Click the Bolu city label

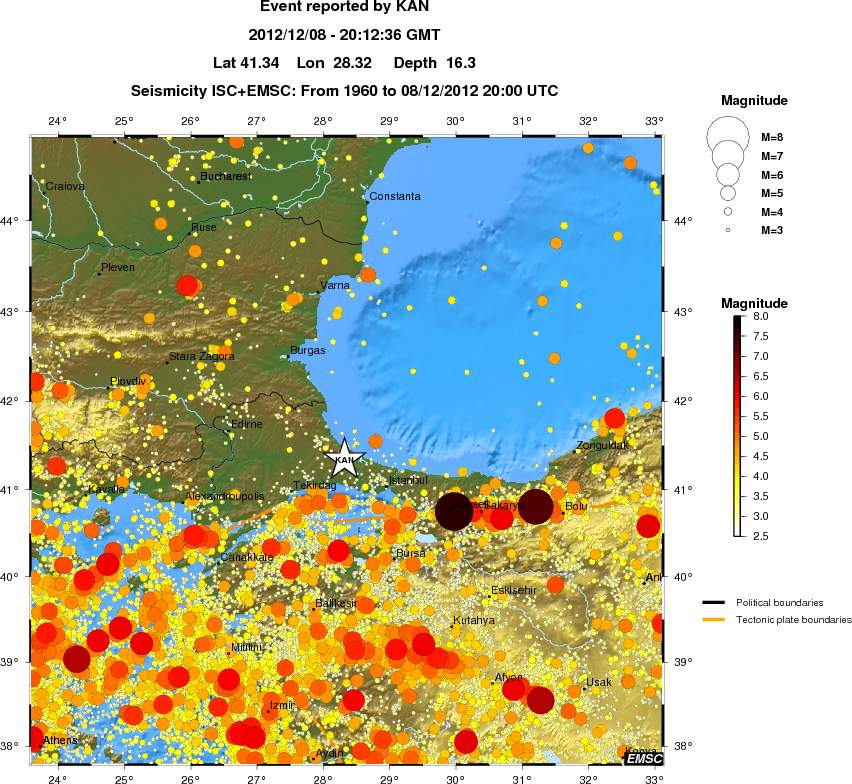pyautogui.click(x=577, y=506)
